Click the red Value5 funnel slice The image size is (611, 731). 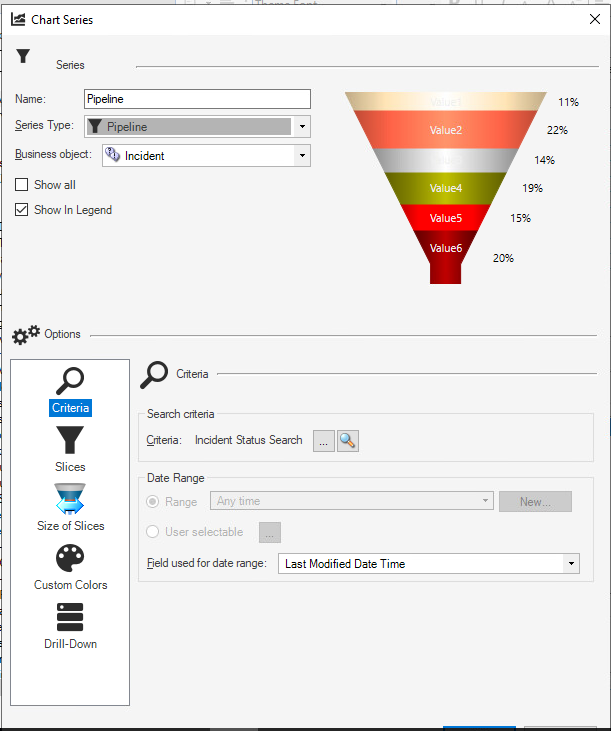pyautogui.click(x=446, y=218)
